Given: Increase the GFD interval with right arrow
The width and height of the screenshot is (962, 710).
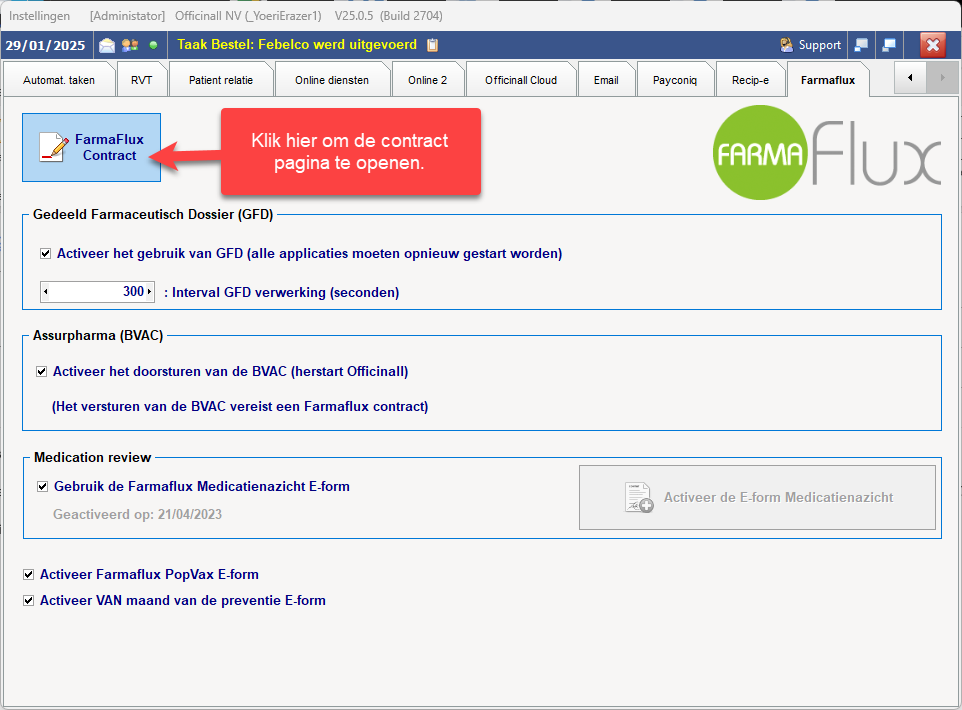Looking at the screenshot, I should point(150,292).
